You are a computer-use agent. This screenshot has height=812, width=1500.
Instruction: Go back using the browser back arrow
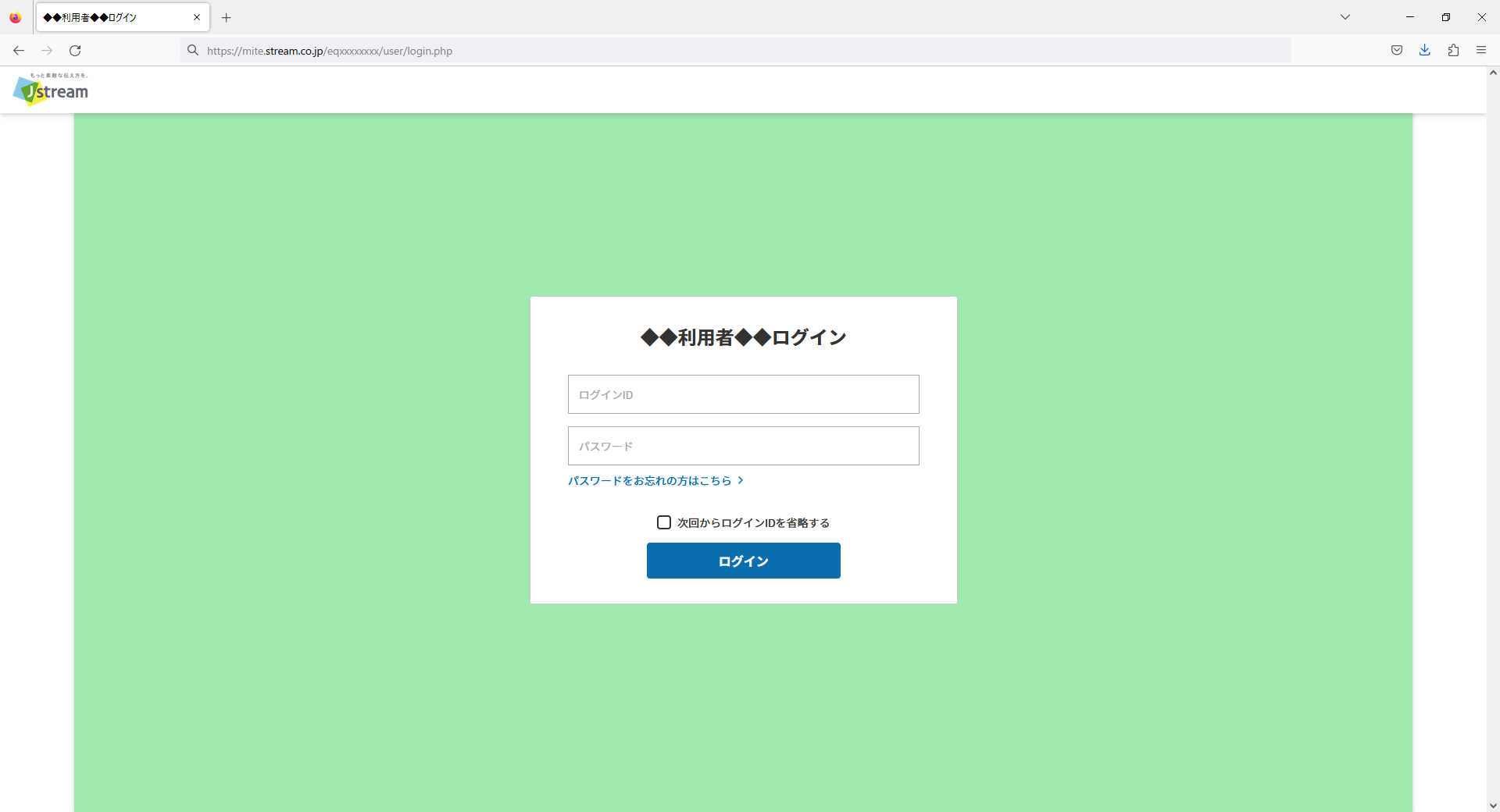coord(19,51)
